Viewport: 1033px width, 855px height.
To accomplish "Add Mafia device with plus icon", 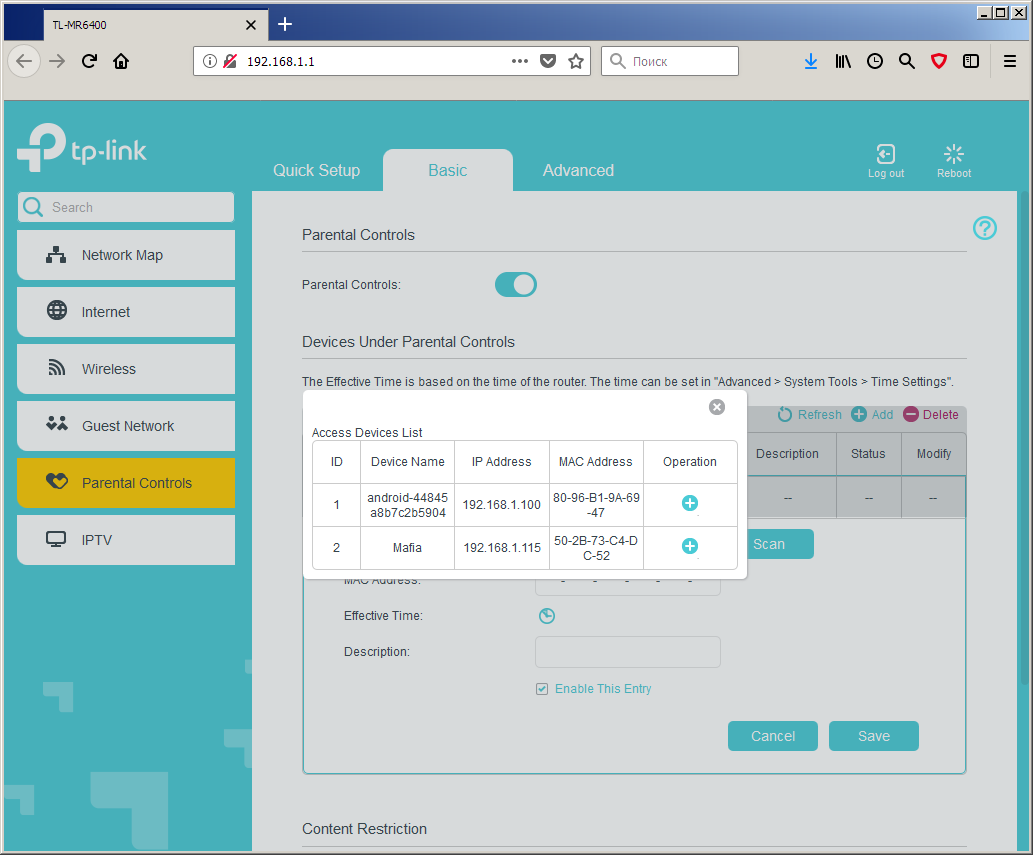I will pyautogui.click(x=690, y=546).
